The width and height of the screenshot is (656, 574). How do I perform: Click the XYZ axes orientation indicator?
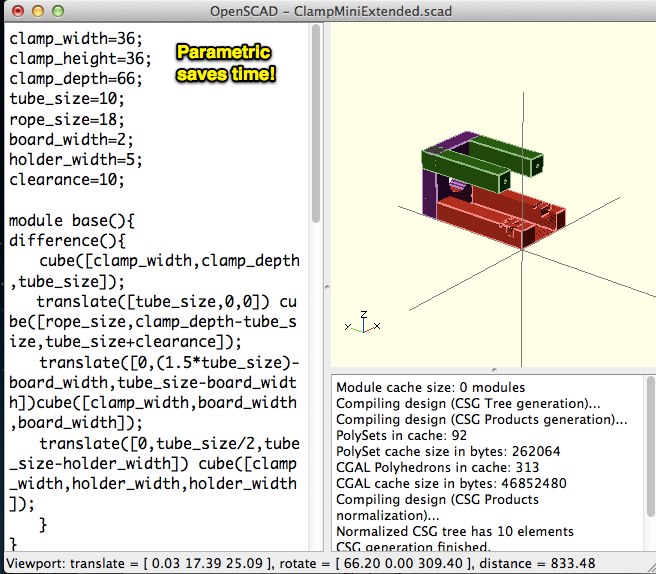363,323
